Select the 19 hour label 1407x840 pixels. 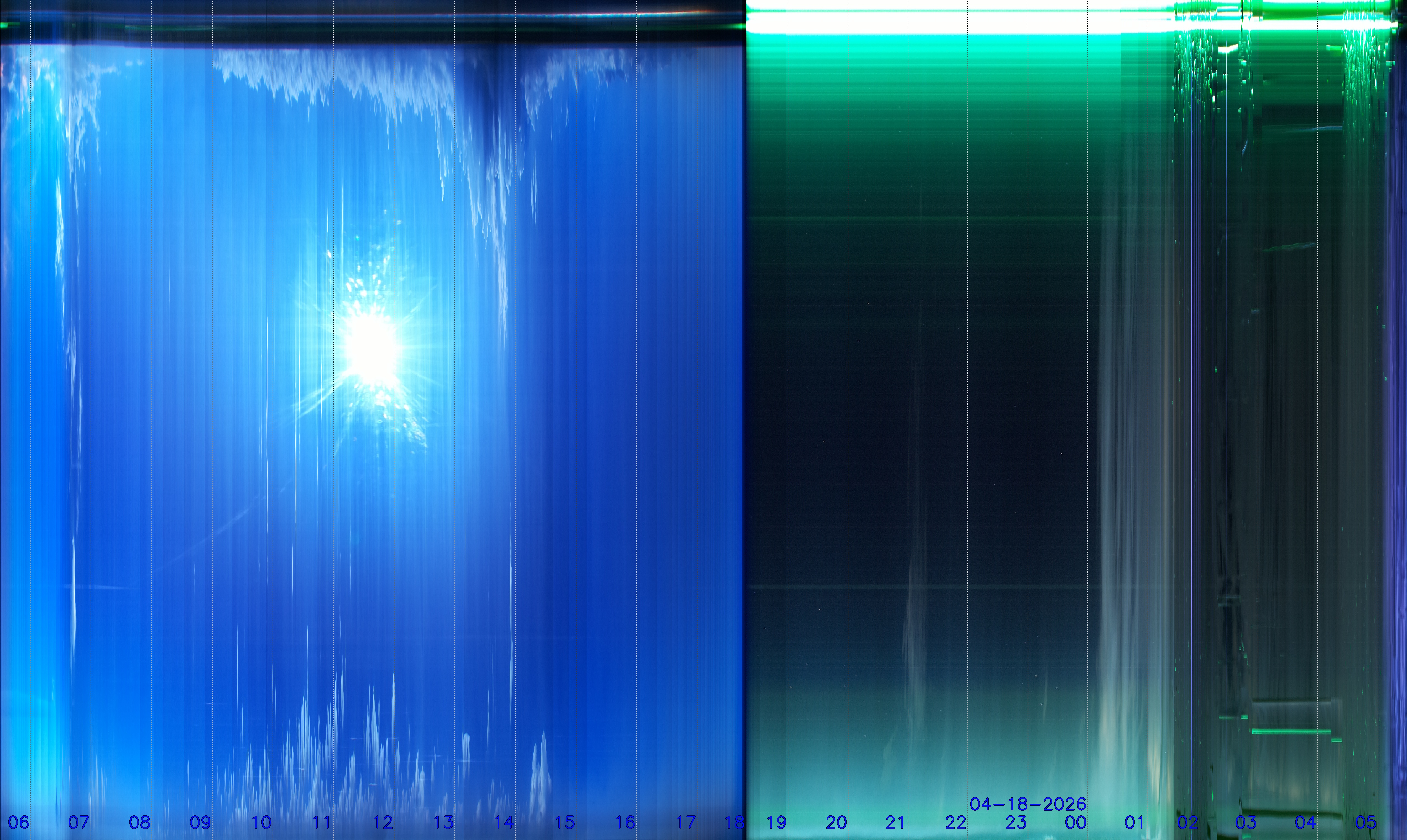776,822
